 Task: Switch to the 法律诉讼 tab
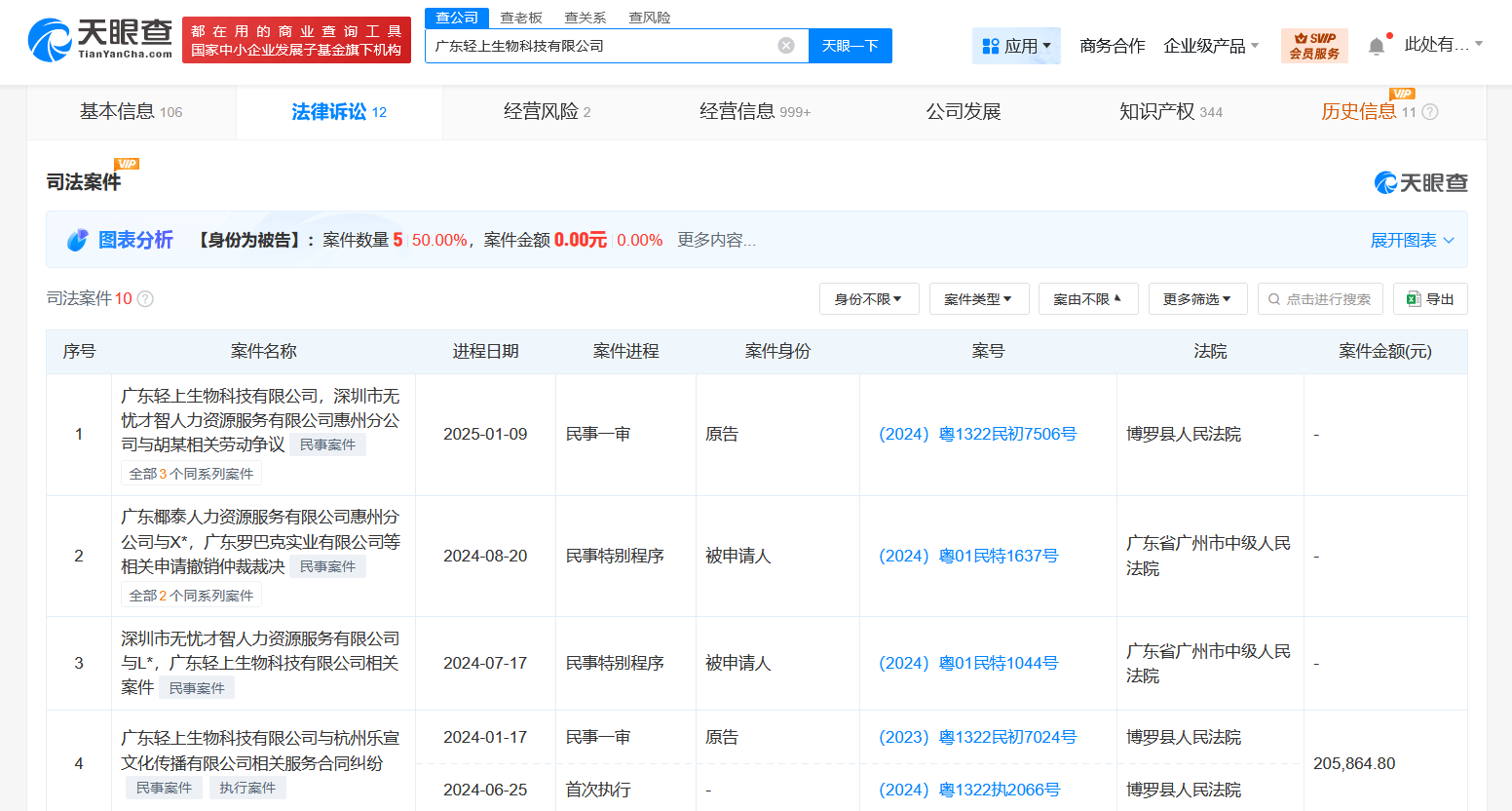(338, 111)
